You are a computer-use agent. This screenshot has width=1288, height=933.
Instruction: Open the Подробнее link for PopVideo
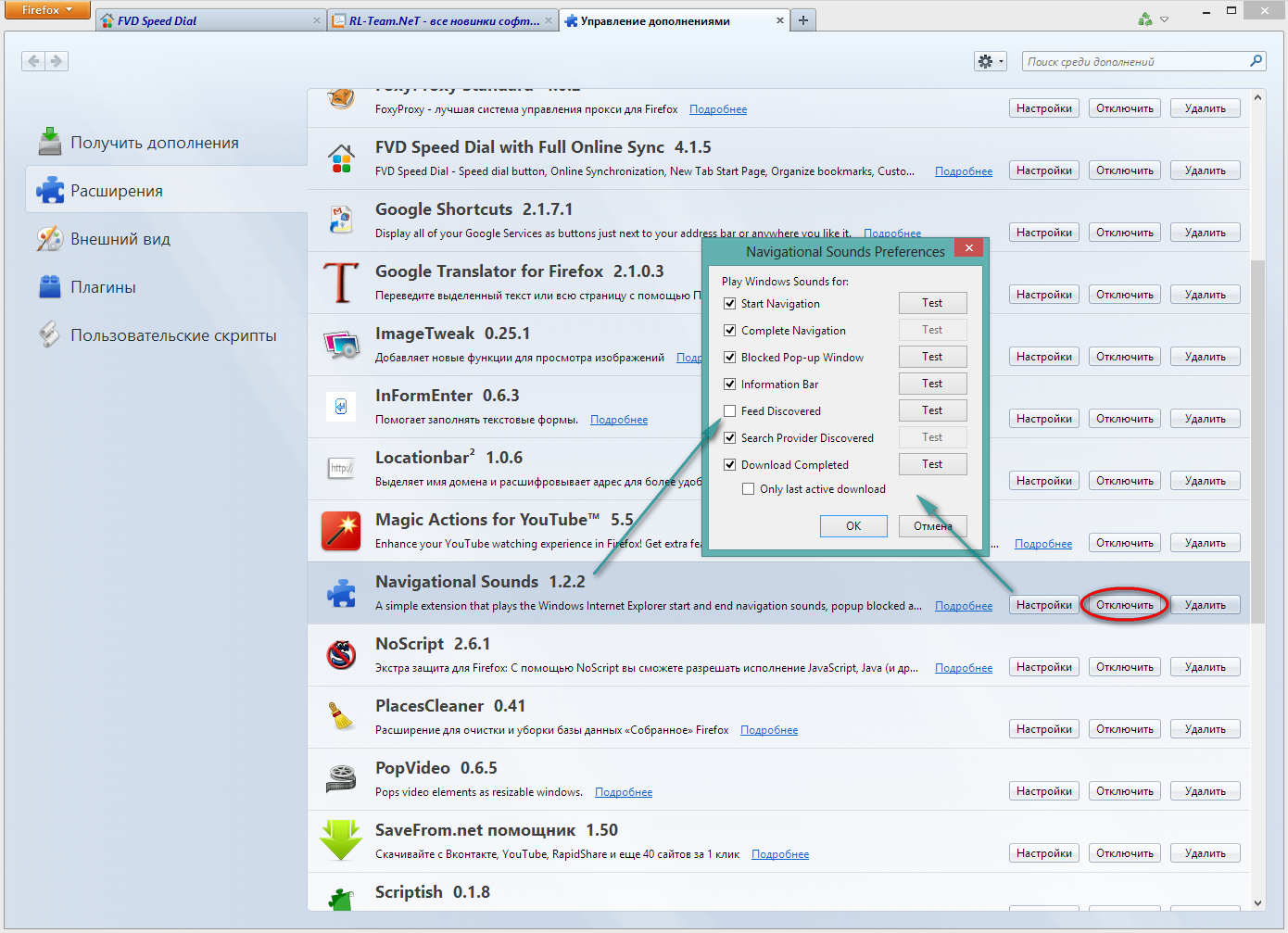[x=624, y=792]
